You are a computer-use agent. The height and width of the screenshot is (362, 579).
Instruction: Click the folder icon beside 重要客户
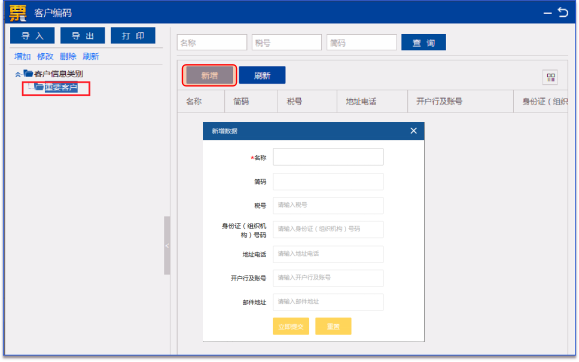tap(39, 87)
